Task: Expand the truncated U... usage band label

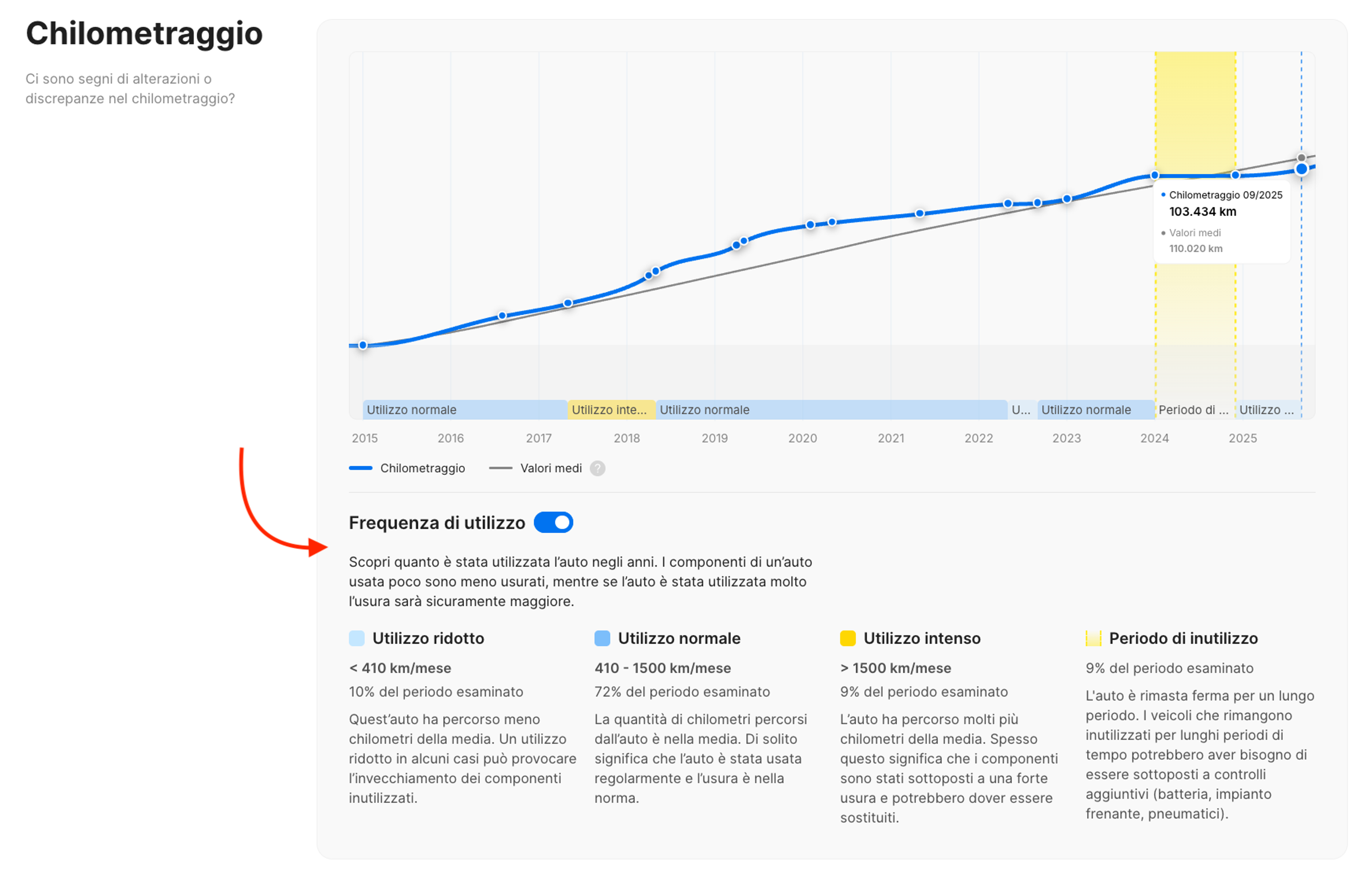Action: click(x=1020, y=410)
